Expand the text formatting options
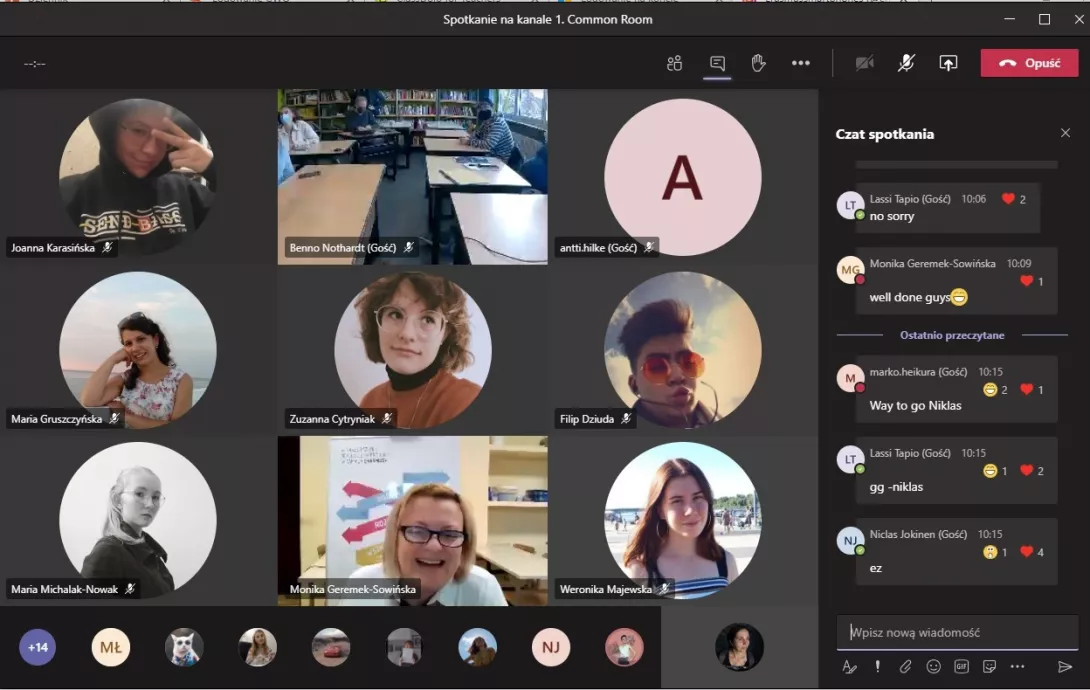 point(849,666)
